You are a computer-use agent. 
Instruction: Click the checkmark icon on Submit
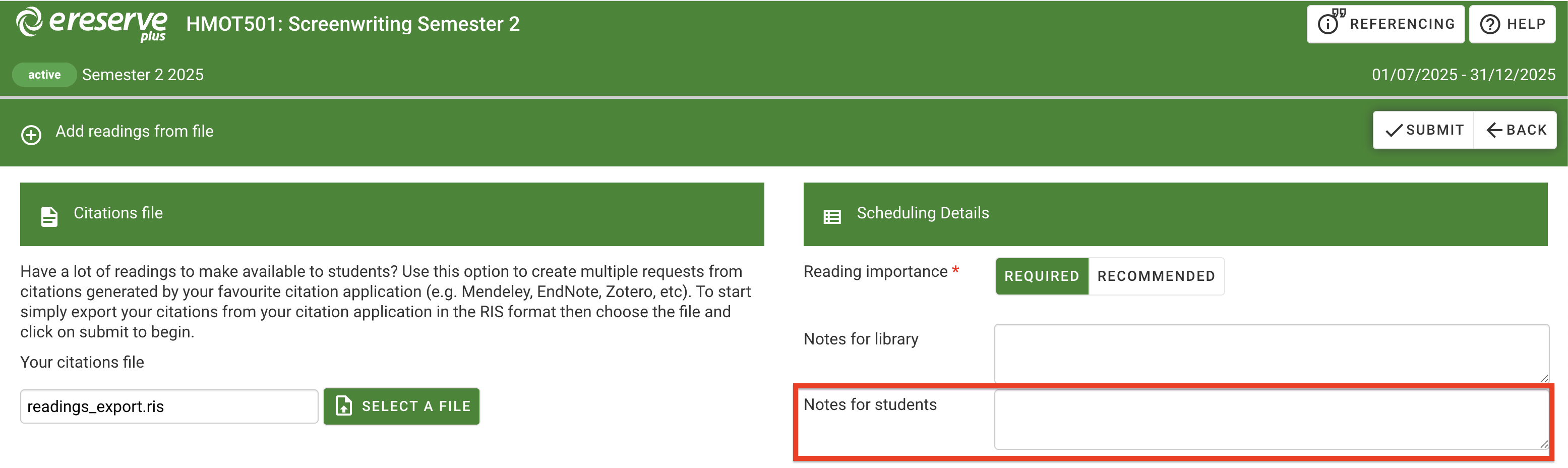click(1394, 130)
